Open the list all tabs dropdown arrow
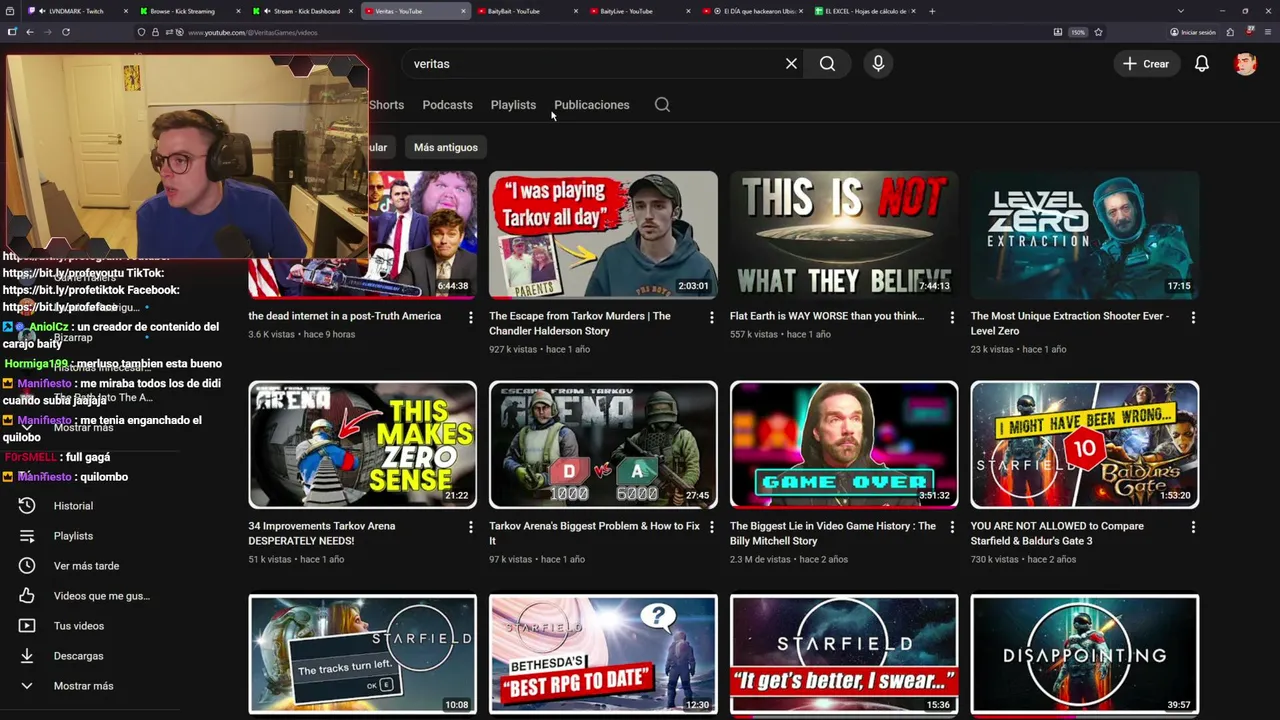 tap(1181, 11)
